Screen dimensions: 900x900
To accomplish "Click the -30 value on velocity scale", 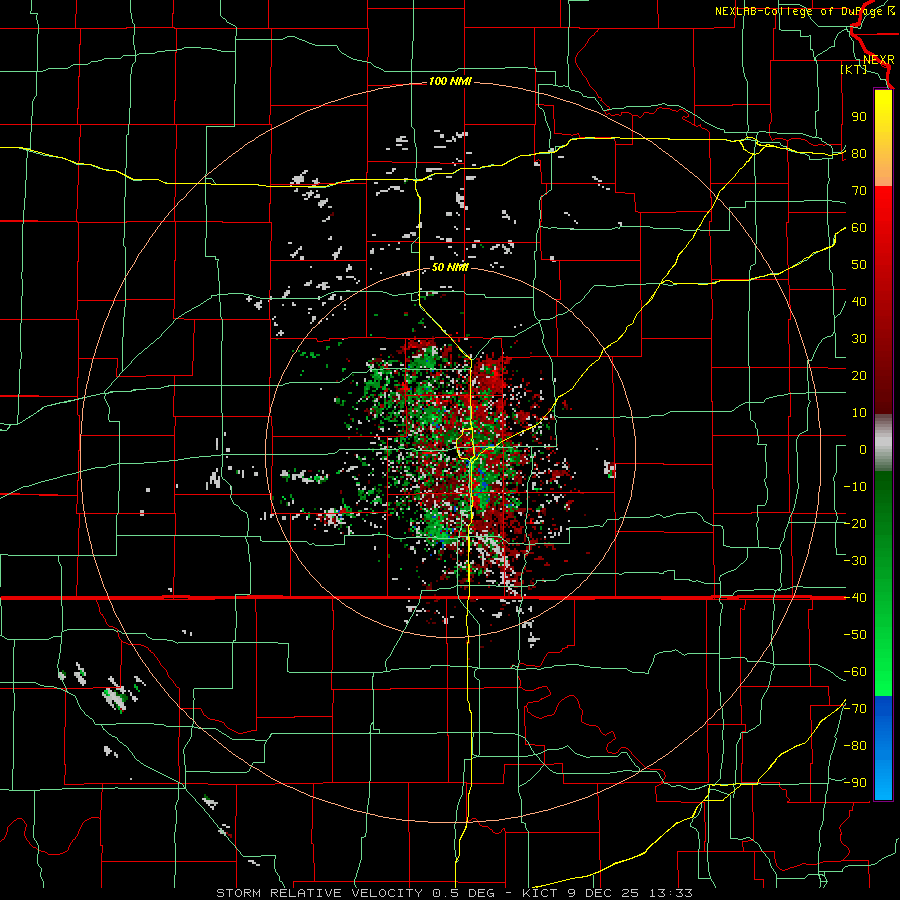I will pos(855,561).
